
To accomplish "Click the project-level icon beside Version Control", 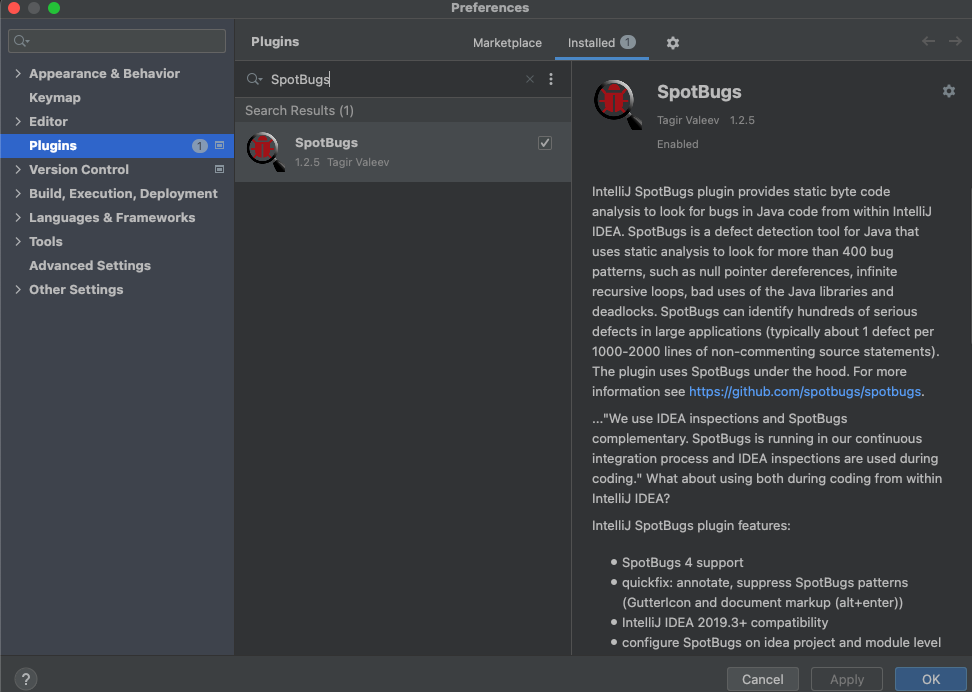I will [x=219, y=169].
